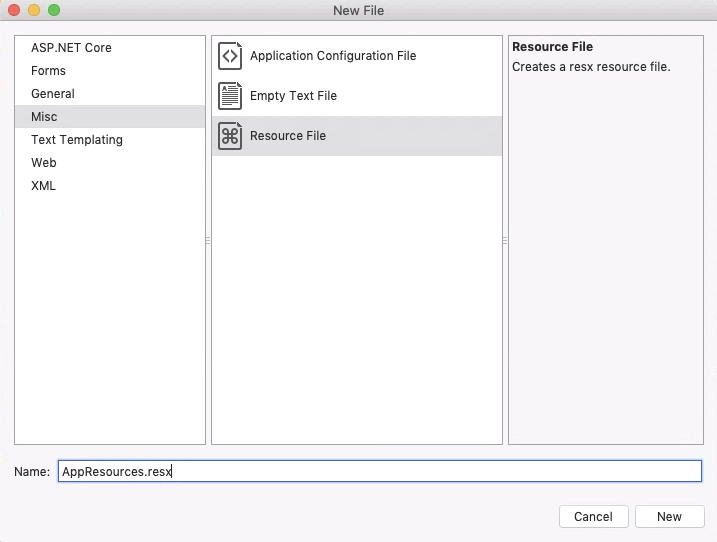
Task: Click the Application Configuration File icon
Action: pyautogui.click(x=230, y=56)
